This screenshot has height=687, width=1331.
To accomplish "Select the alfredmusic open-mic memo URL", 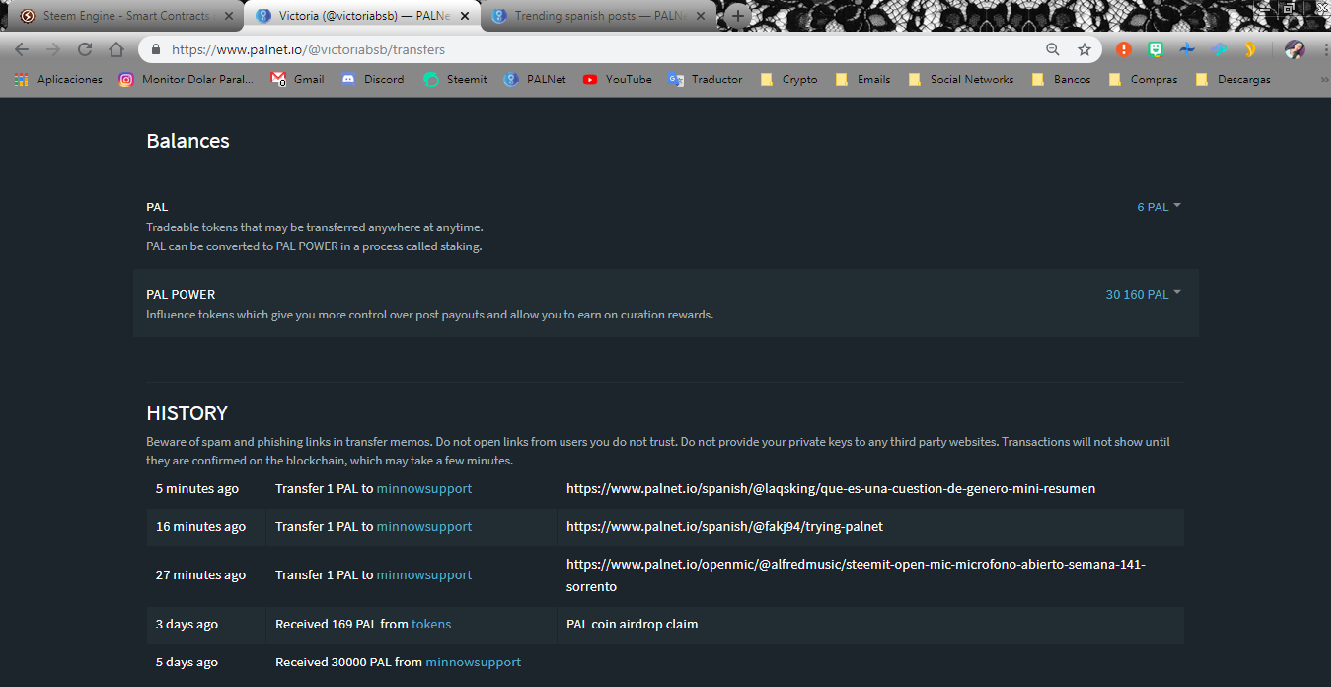I will (x=856, y=575).
